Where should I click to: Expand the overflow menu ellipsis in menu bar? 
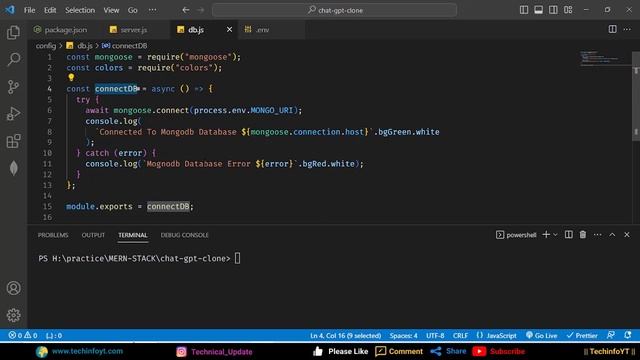152,10
